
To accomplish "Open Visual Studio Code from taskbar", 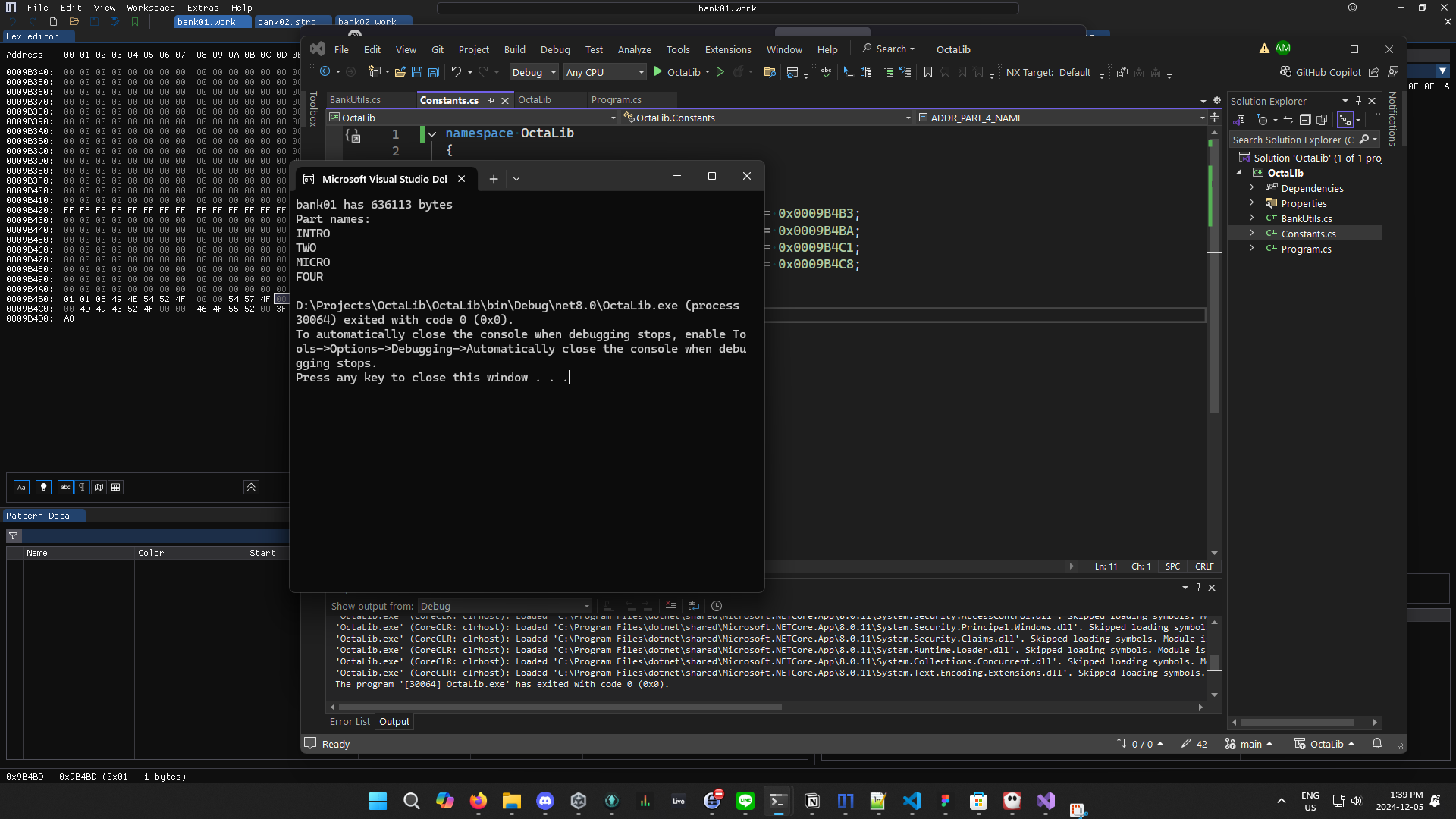I will click(912, 801).
